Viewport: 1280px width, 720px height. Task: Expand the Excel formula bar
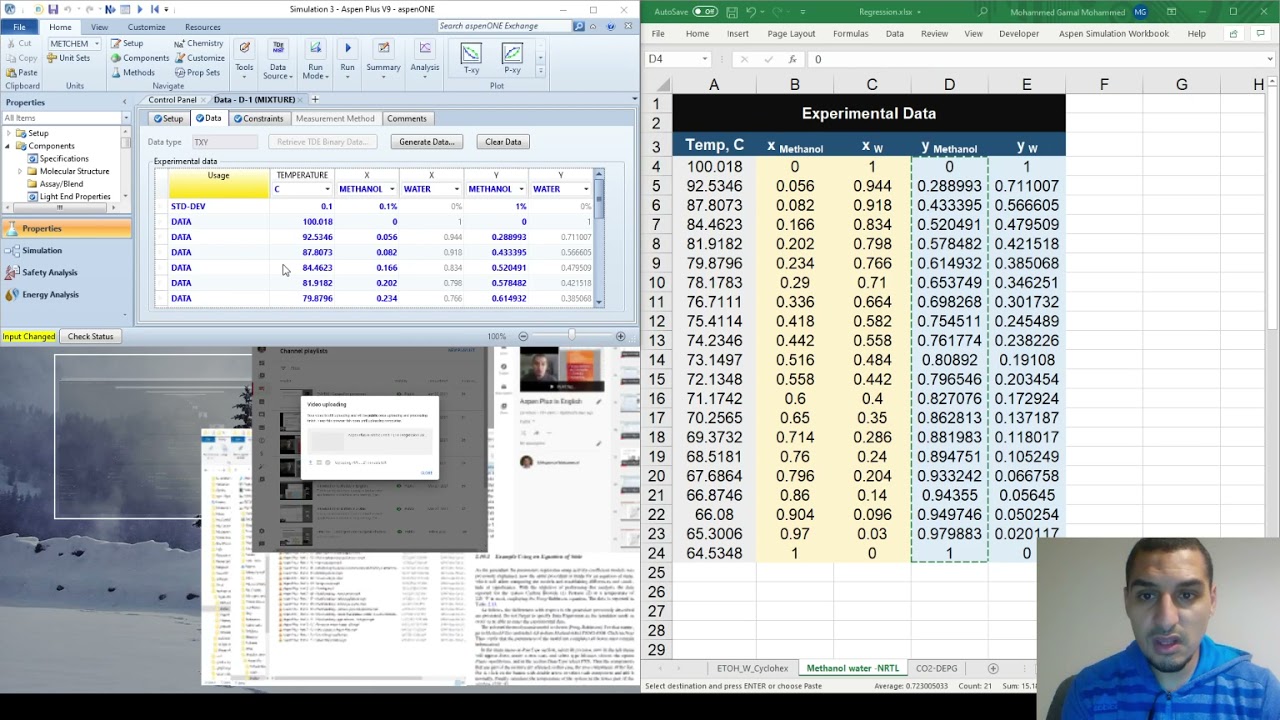click(x=1270, y=59)
